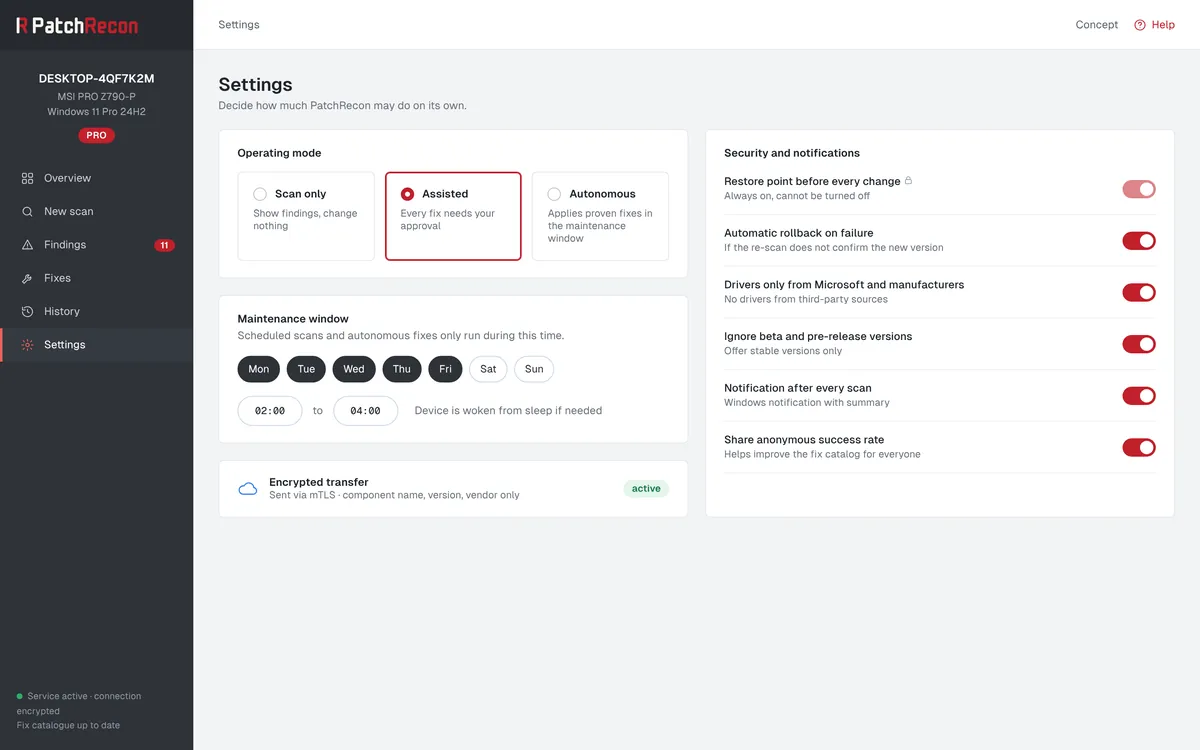The image size is (1200, 750).
Task: Click the Encrypted transfer cloud icon
Action: (x=248, y=489)
